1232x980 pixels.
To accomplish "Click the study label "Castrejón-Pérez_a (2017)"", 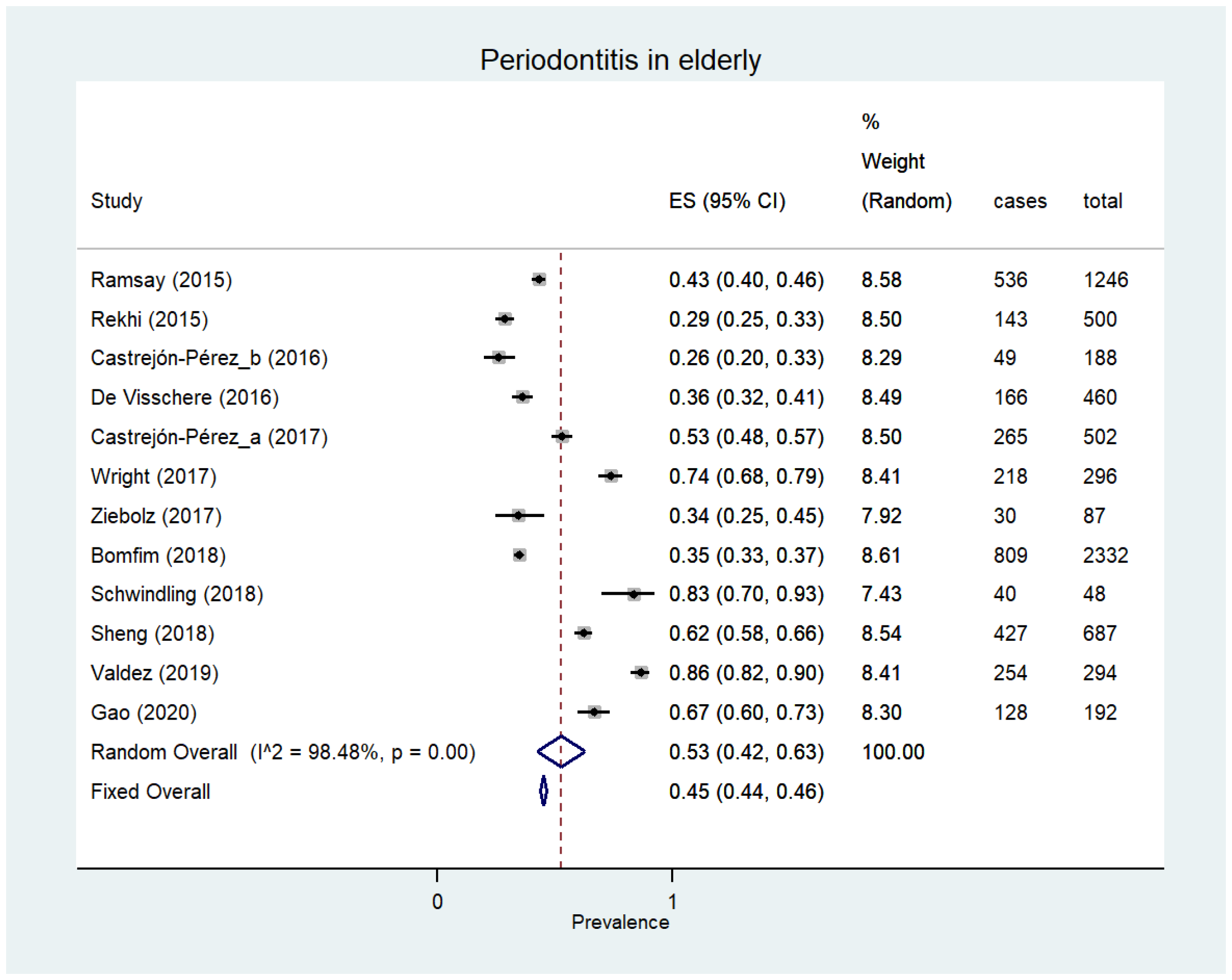I will (209, 437).
